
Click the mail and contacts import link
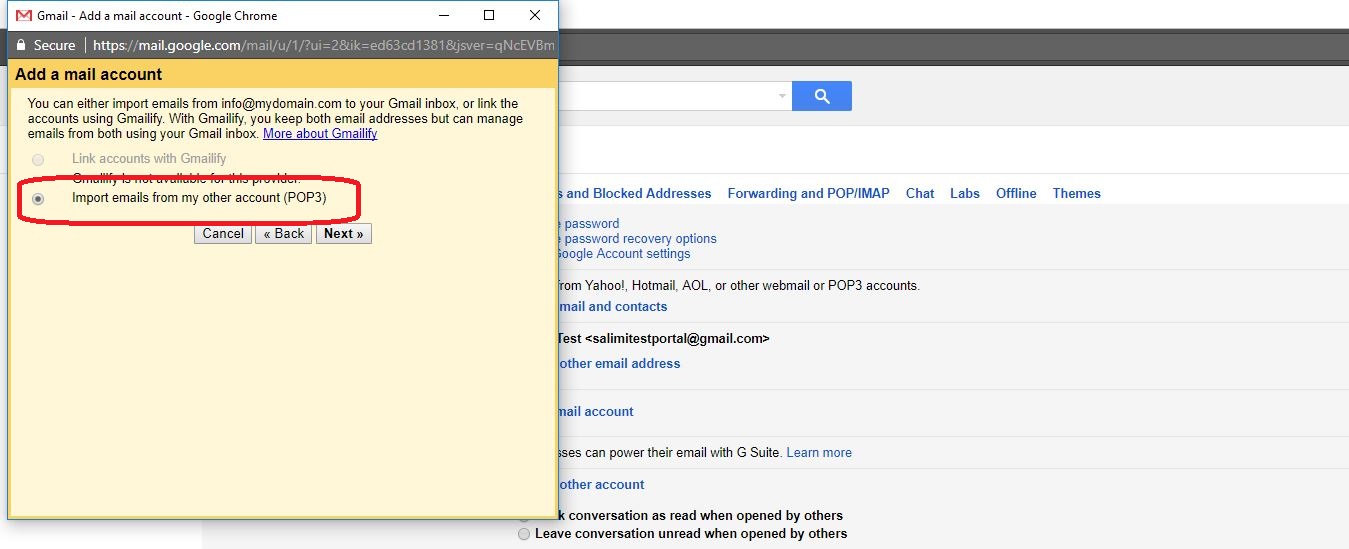[x=611, y=306]
